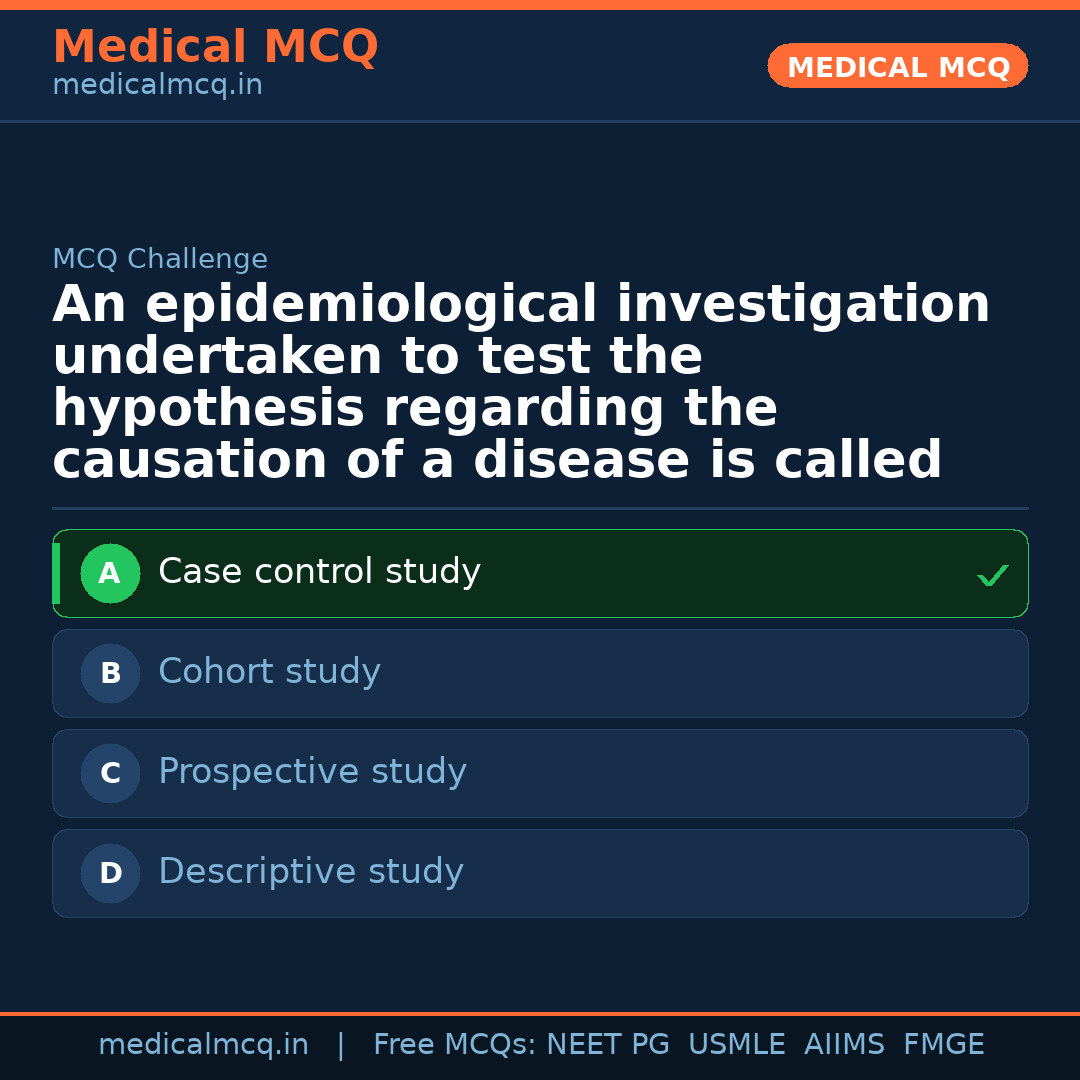Click the B letter circle badge
The height and width of the screenshot is (1080, 1080).
[110, 674]
